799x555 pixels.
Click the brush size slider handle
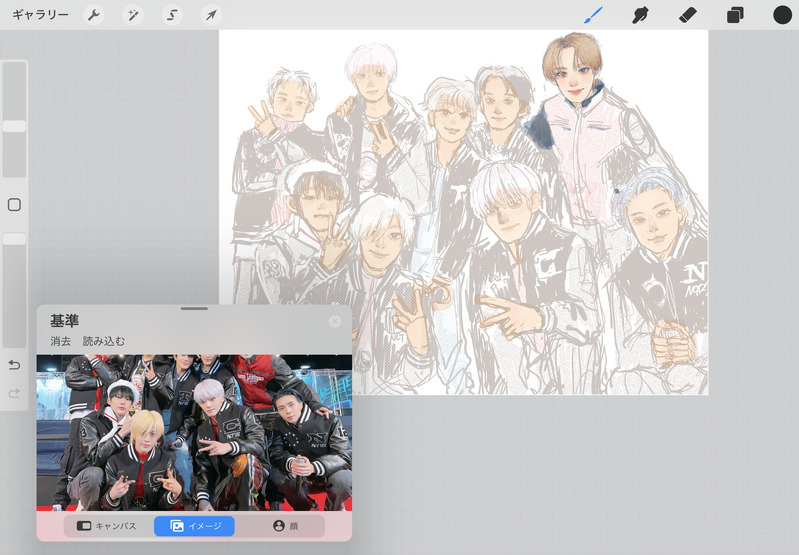(14, 126)
